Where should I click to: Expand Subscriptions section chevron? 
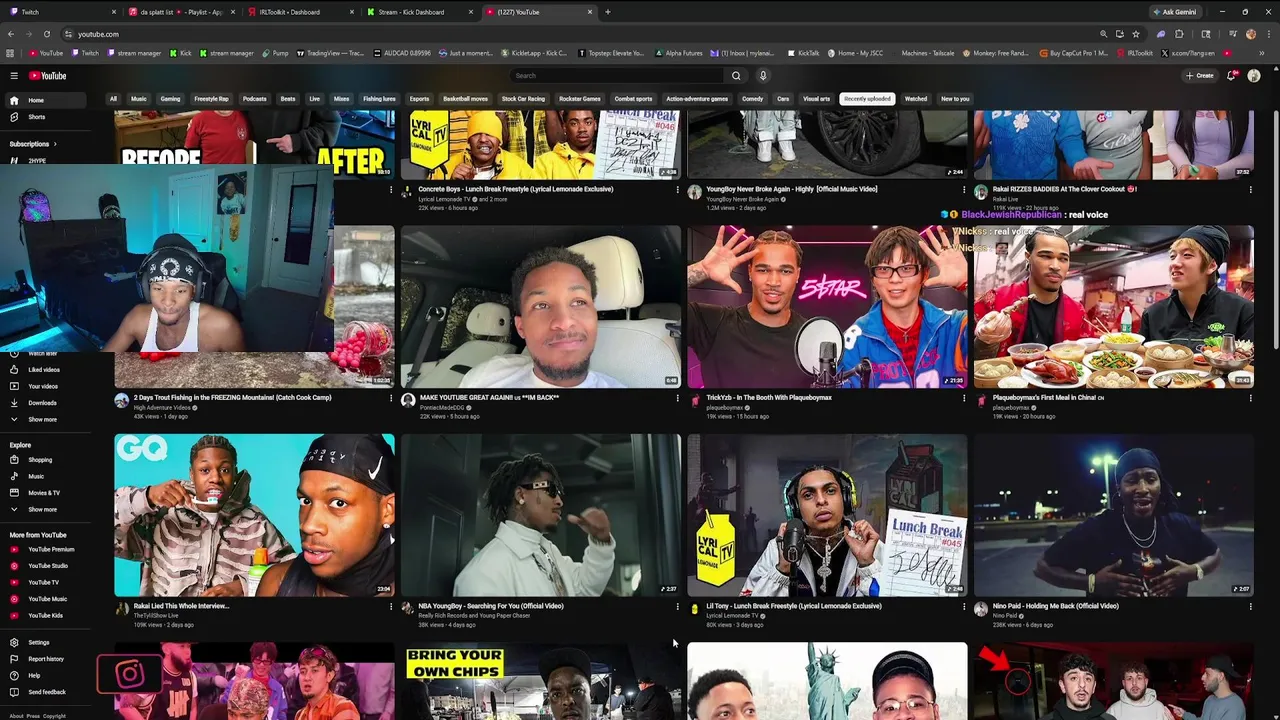(x=55, y=144)
